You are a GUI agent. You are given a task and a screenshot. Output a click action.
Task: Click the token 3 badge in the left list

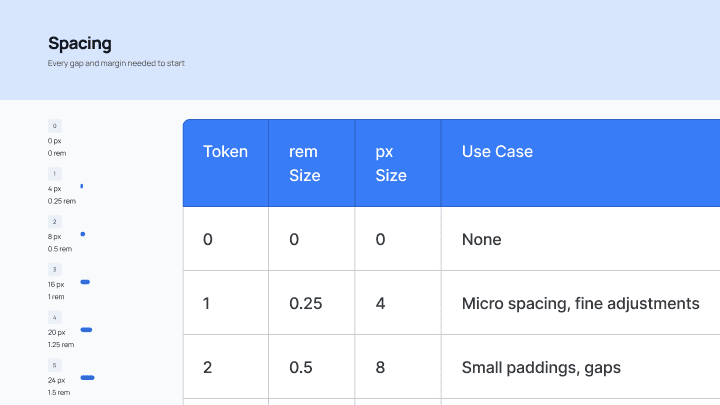55,270
